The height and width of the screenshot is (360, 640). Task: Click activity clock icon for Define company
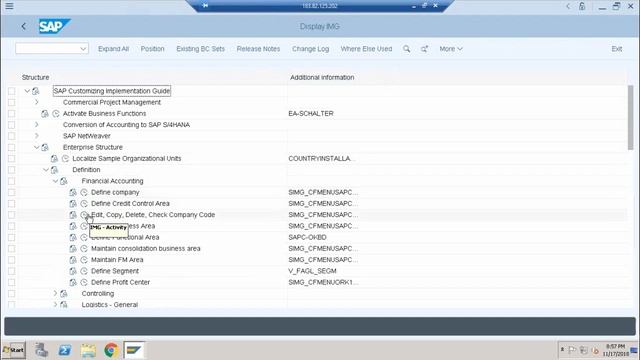84,192
